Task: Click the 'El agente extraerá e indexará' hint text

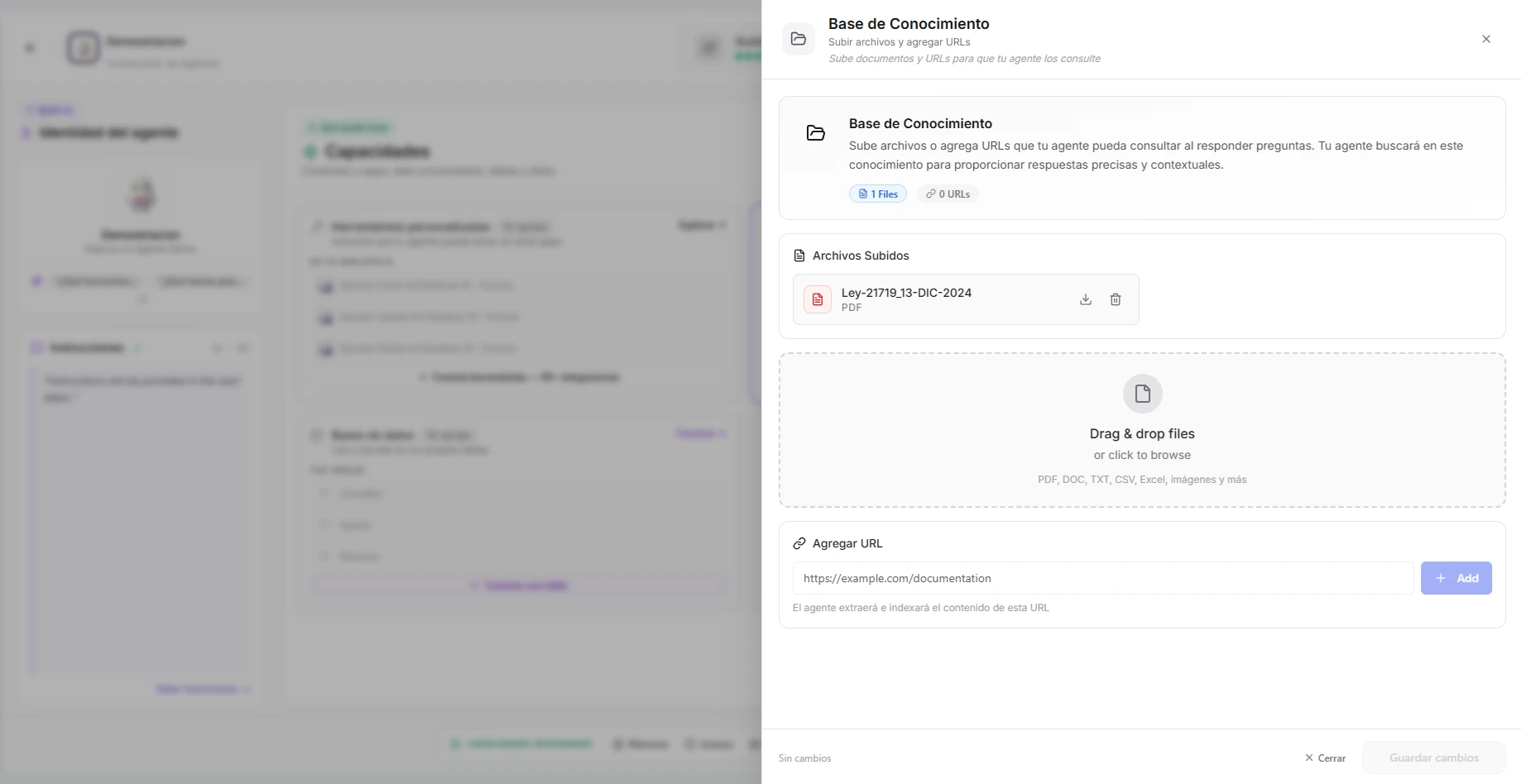Action: pos(920,608)
